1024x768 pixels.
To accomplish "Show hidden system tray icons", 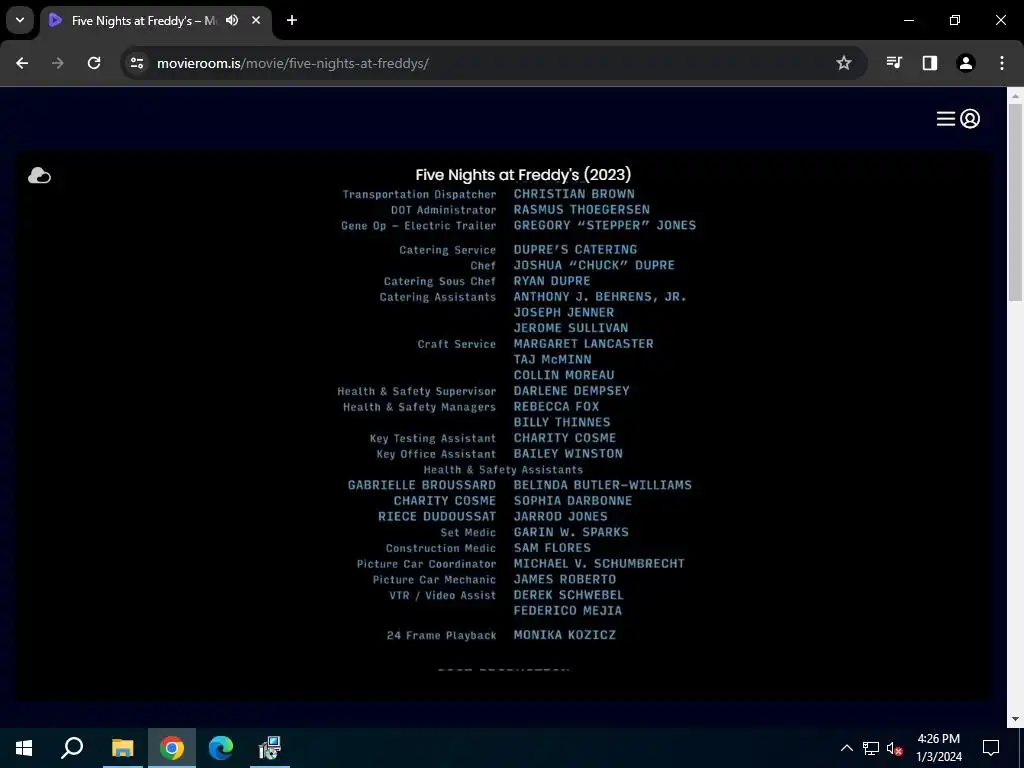I will (x=846, y=748).
